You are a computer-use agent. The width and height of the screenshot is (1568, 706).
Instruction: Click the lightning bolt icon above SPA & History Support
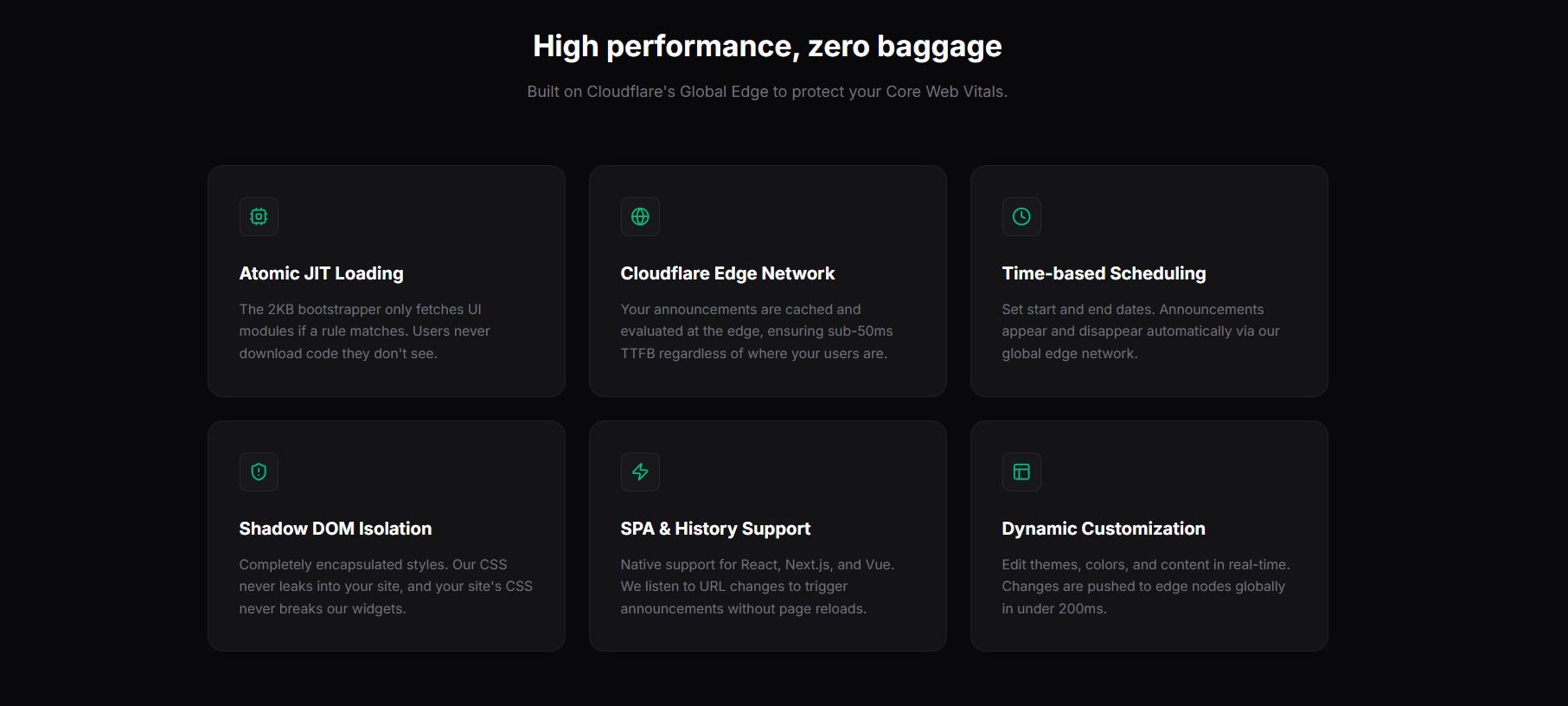[x=640, y=472]
